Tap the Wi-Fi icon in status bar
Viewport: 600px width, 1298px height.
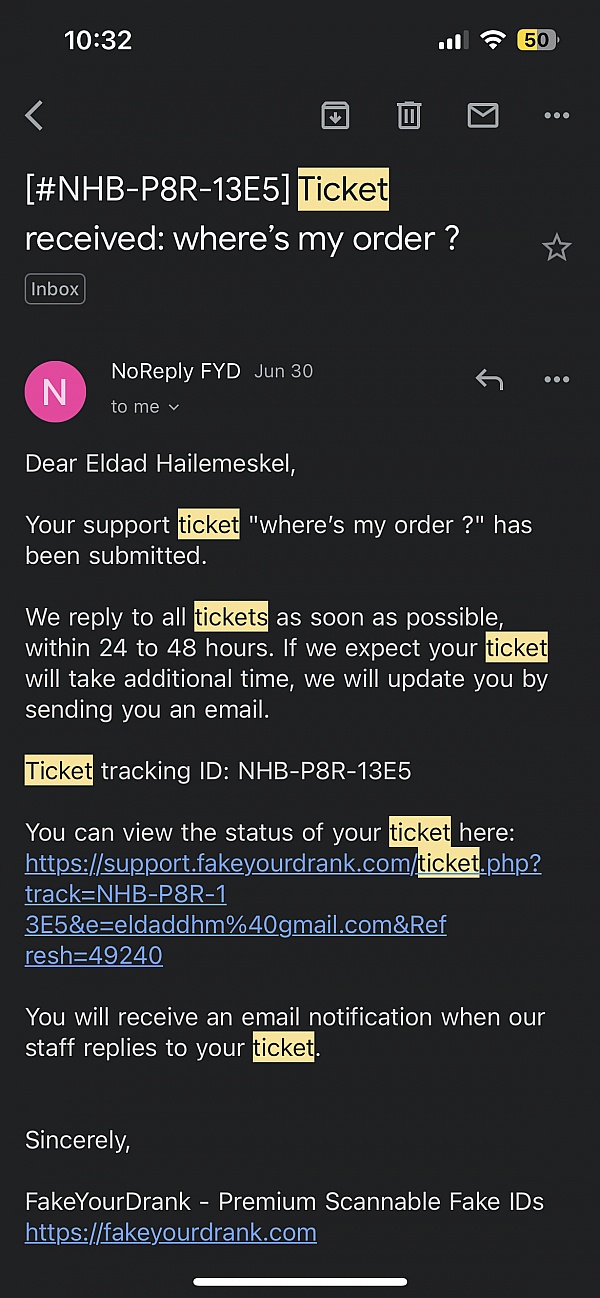click(492, 40)
